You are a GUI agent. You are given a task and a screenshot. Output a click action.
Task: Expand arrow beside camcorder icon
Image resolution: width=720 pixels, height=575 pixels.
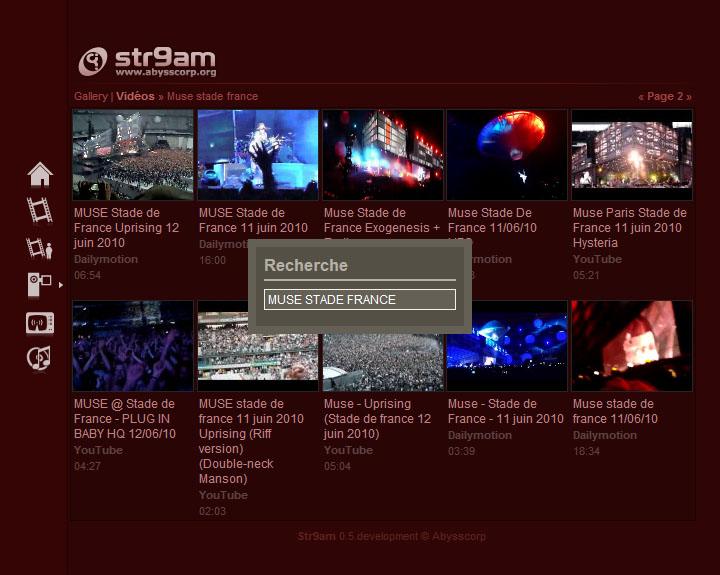point(61,285)
